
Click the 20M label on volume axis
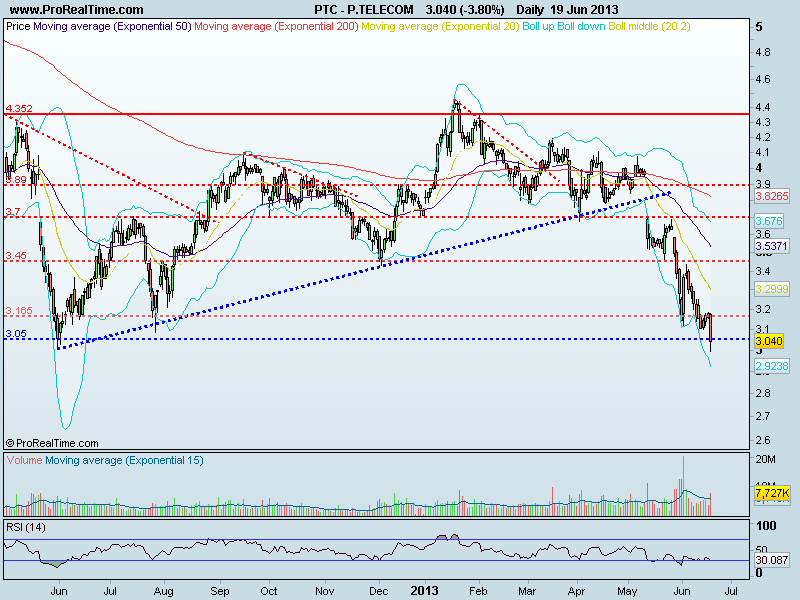765,459
